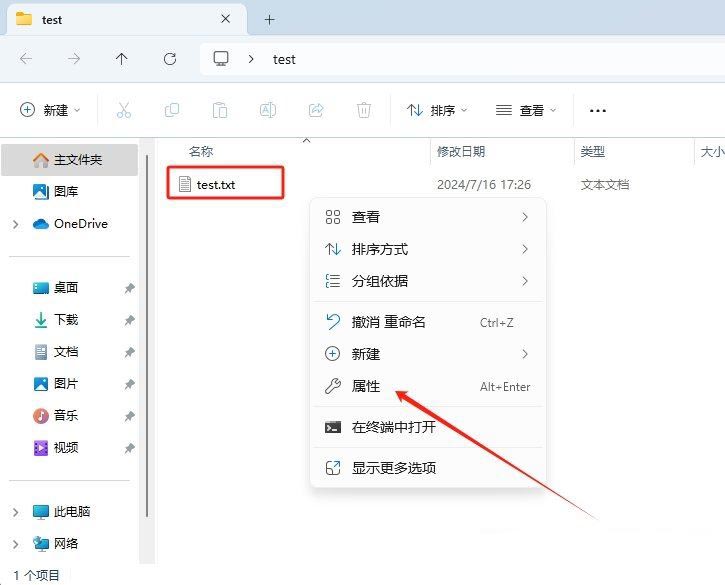
Task: Click the Cut scissors icon in toolbar
Action: 124,110
